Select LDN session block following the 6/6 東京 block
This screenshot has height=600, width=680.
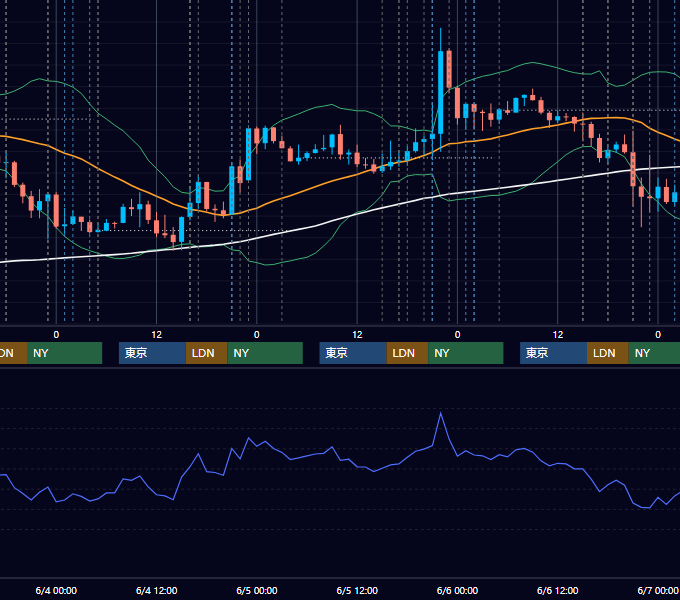608,353
